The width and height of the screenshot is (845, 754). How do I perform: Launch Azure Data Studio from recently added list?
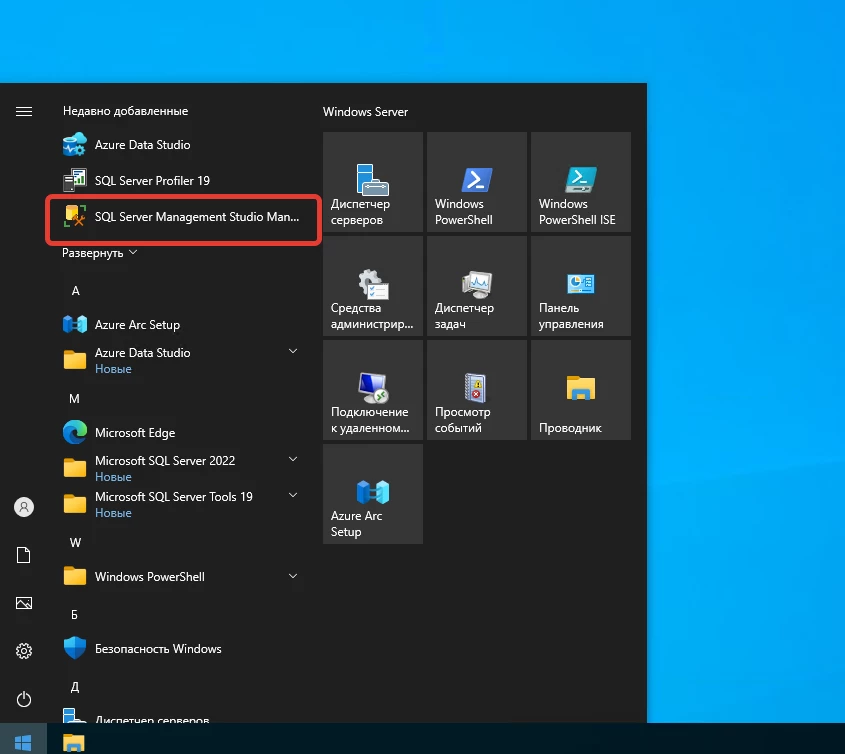click(x=142, y=145)
